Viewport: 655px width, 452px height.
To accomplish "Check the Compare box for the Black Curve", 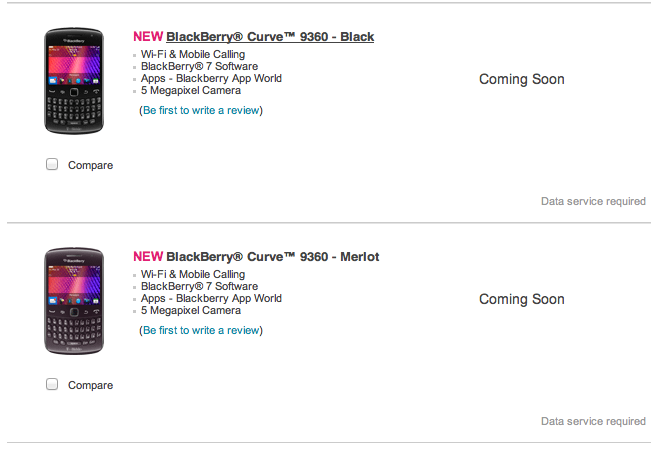I will 52,165.
